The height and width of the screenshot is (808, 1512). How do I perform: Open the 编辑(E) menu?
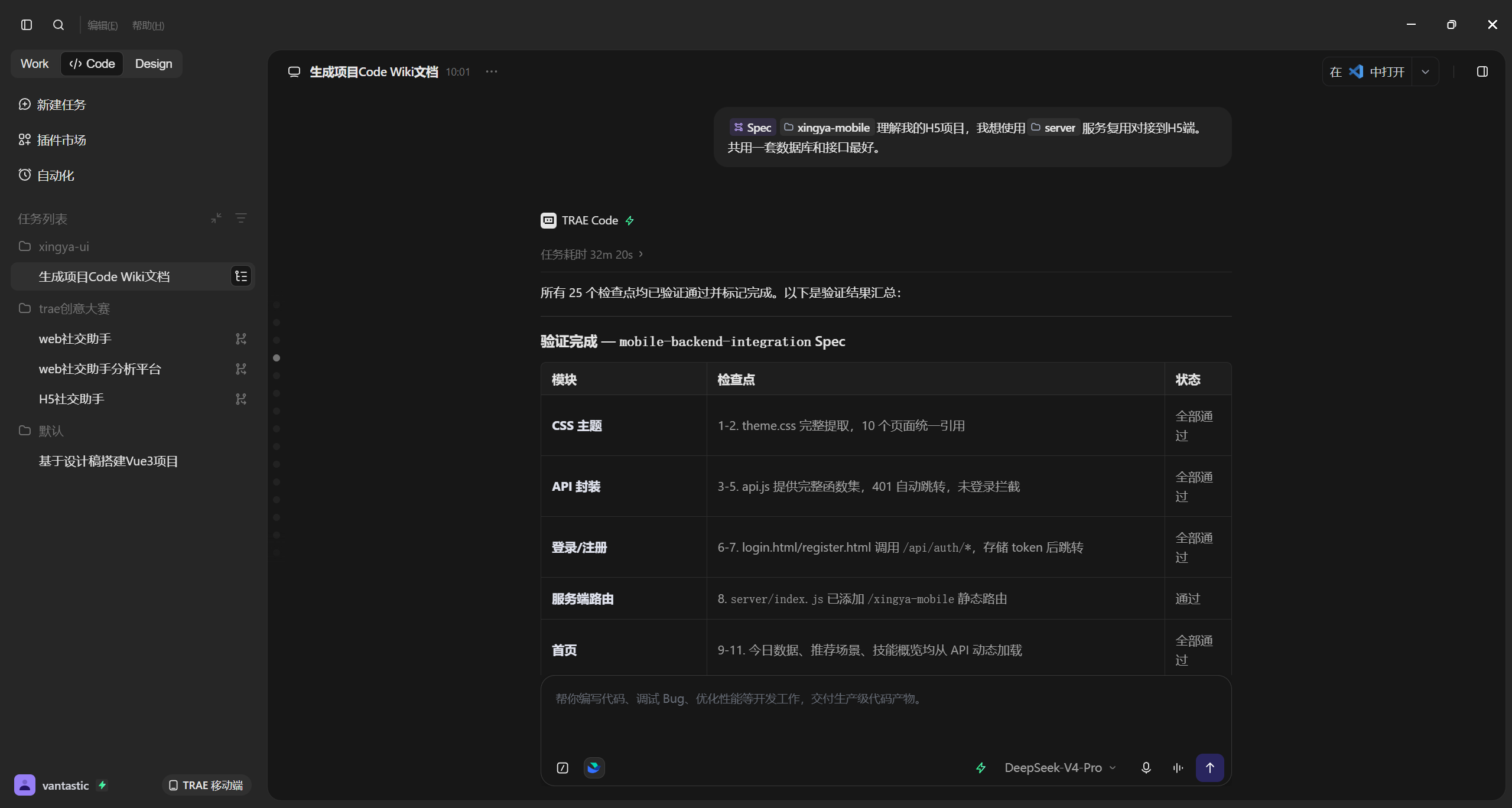(x=103, y=25)
